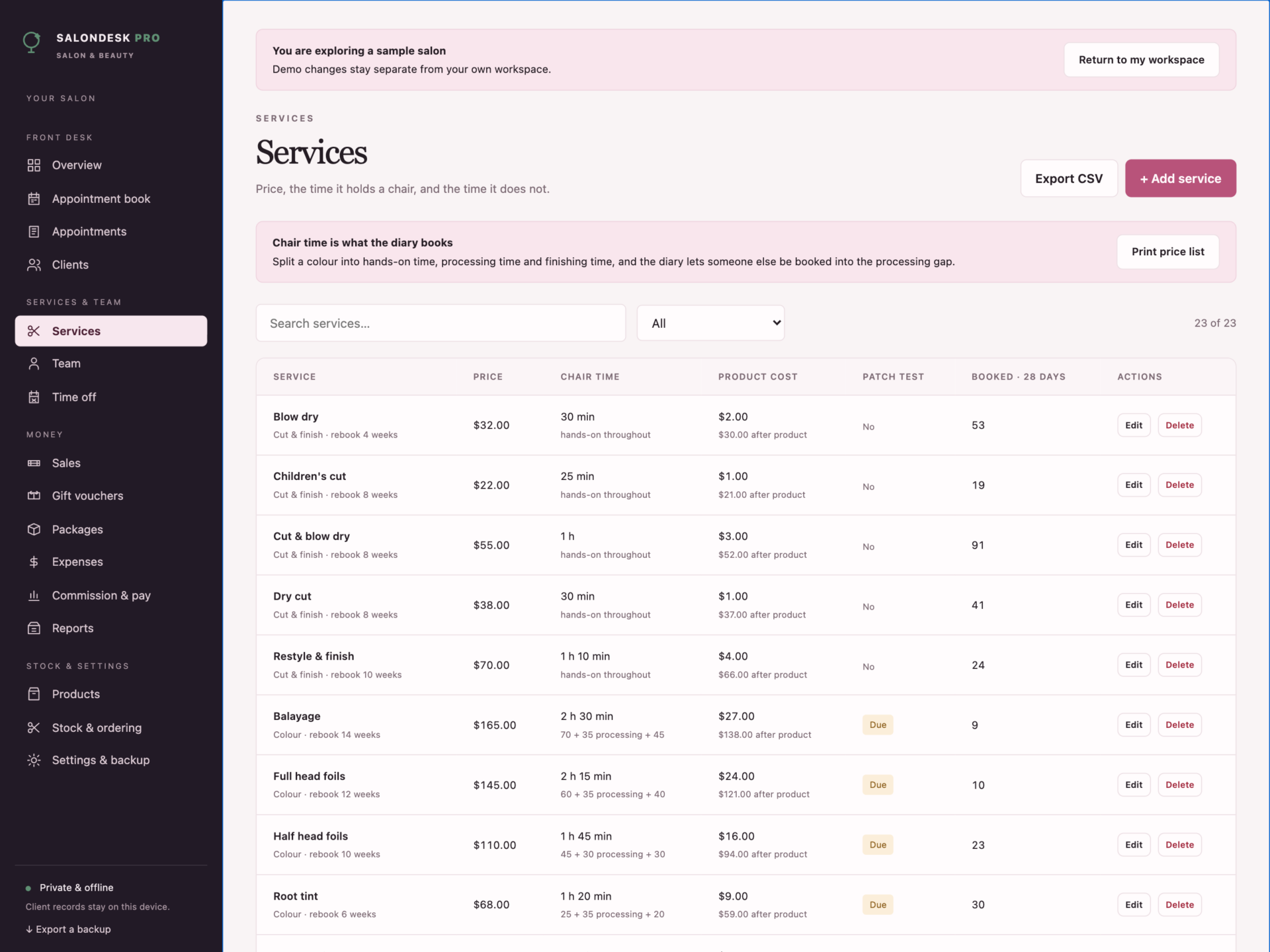
Task: Click the Booked · 28 days column header
Action: click(1018, 377)
